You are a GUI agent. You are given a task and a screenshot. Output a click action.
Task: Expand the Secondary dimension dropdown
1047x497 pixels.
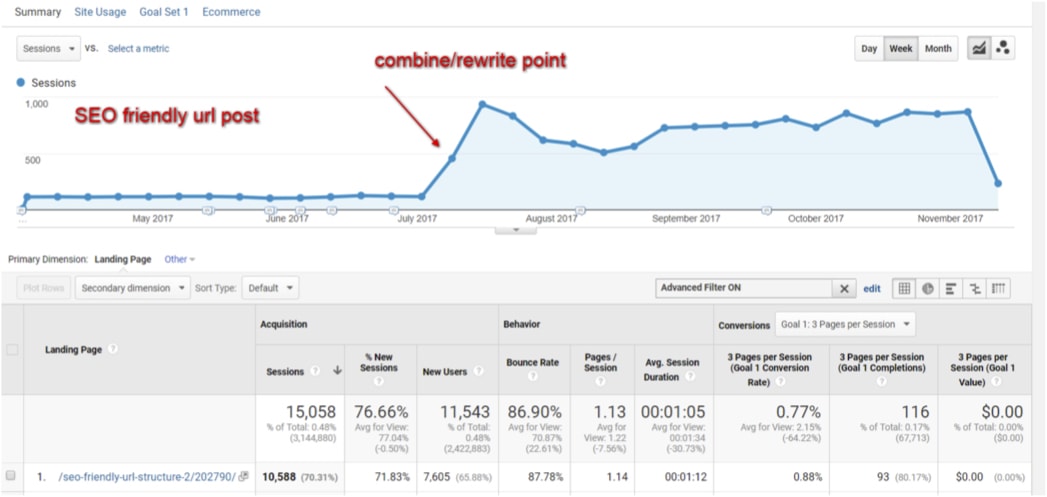[x=133, y=288]
